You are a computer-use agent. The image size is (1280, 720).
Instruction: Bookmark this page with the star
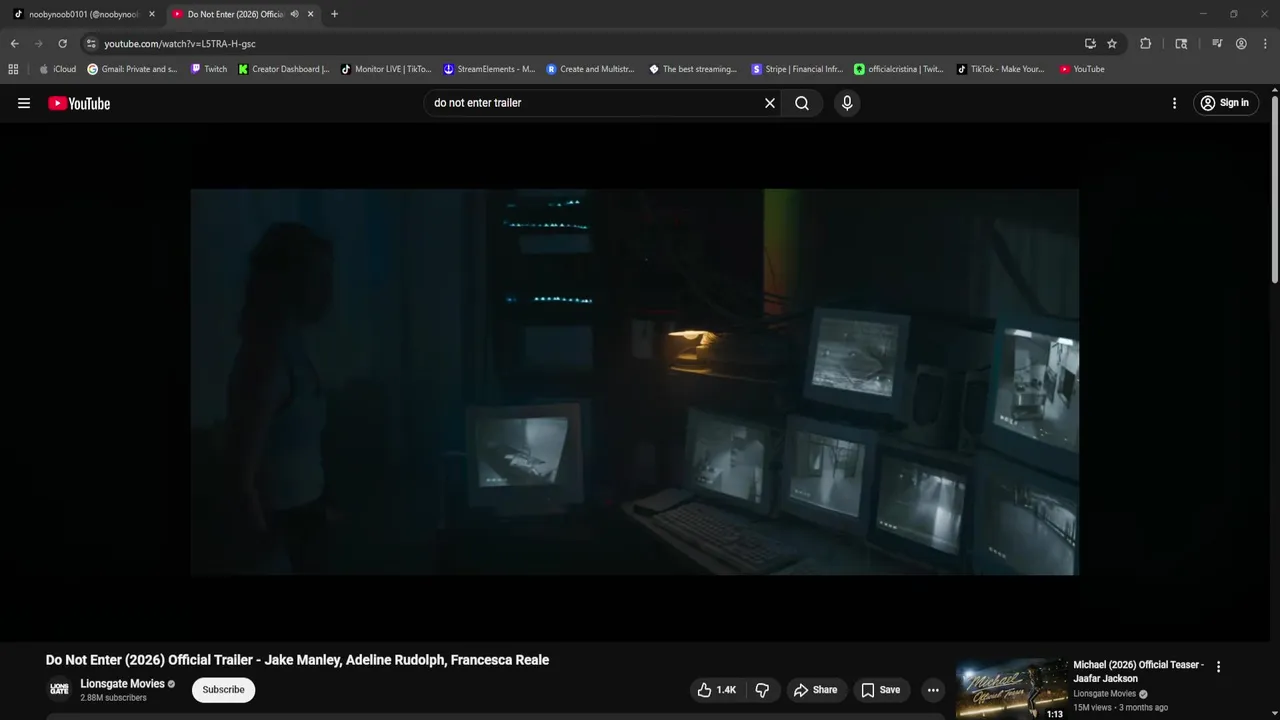(1112, 44)
